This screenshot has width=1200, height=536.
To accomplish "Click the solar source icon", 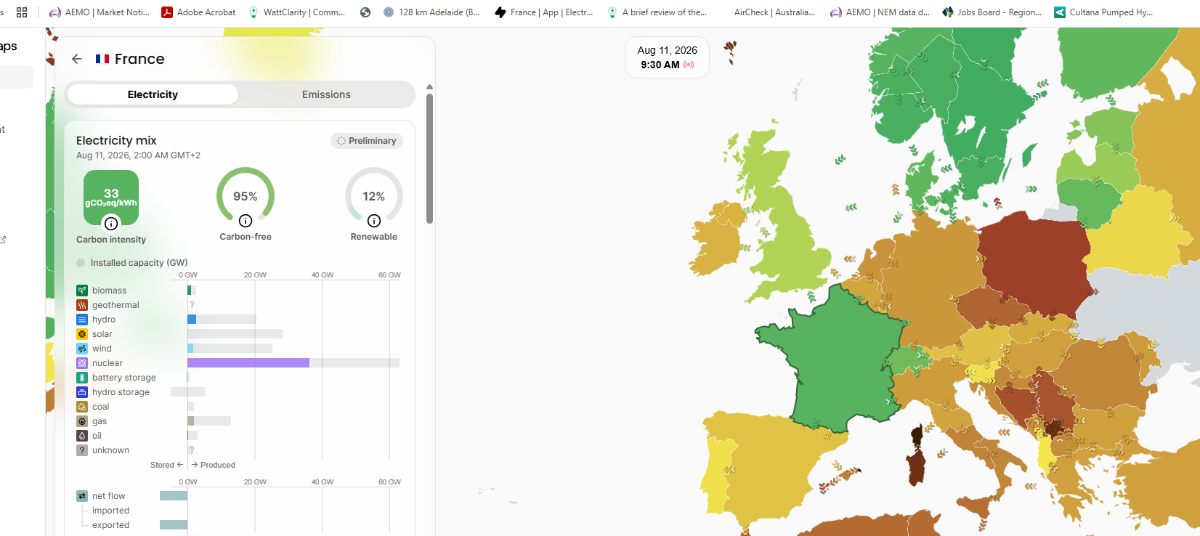I will (82, 334).
